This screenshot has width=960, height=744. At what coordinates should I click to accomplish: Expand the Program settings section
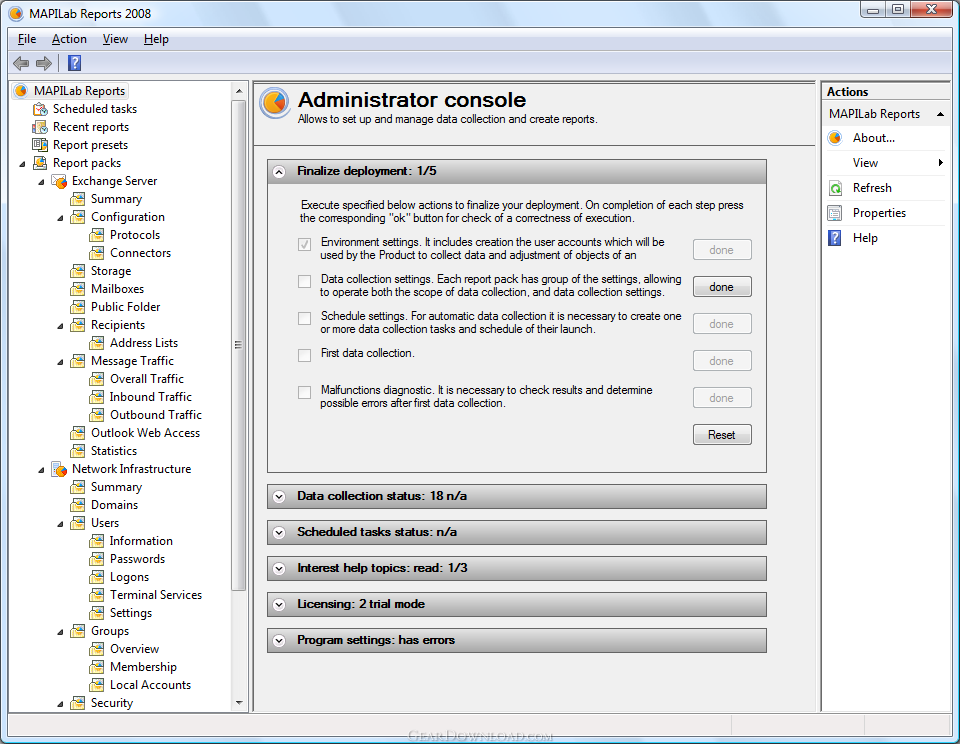[x=279, y=641]
